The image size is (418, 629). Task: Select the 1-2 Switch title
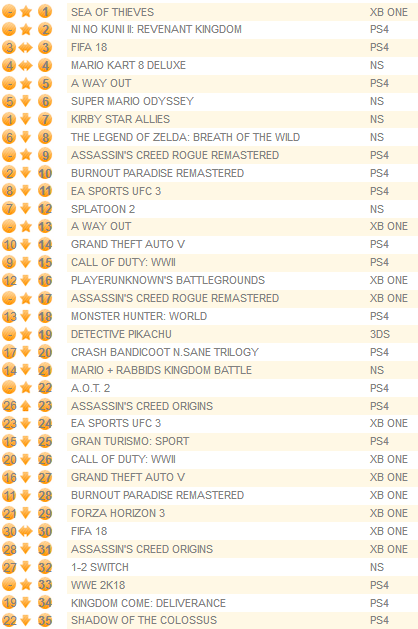[100, 567]
